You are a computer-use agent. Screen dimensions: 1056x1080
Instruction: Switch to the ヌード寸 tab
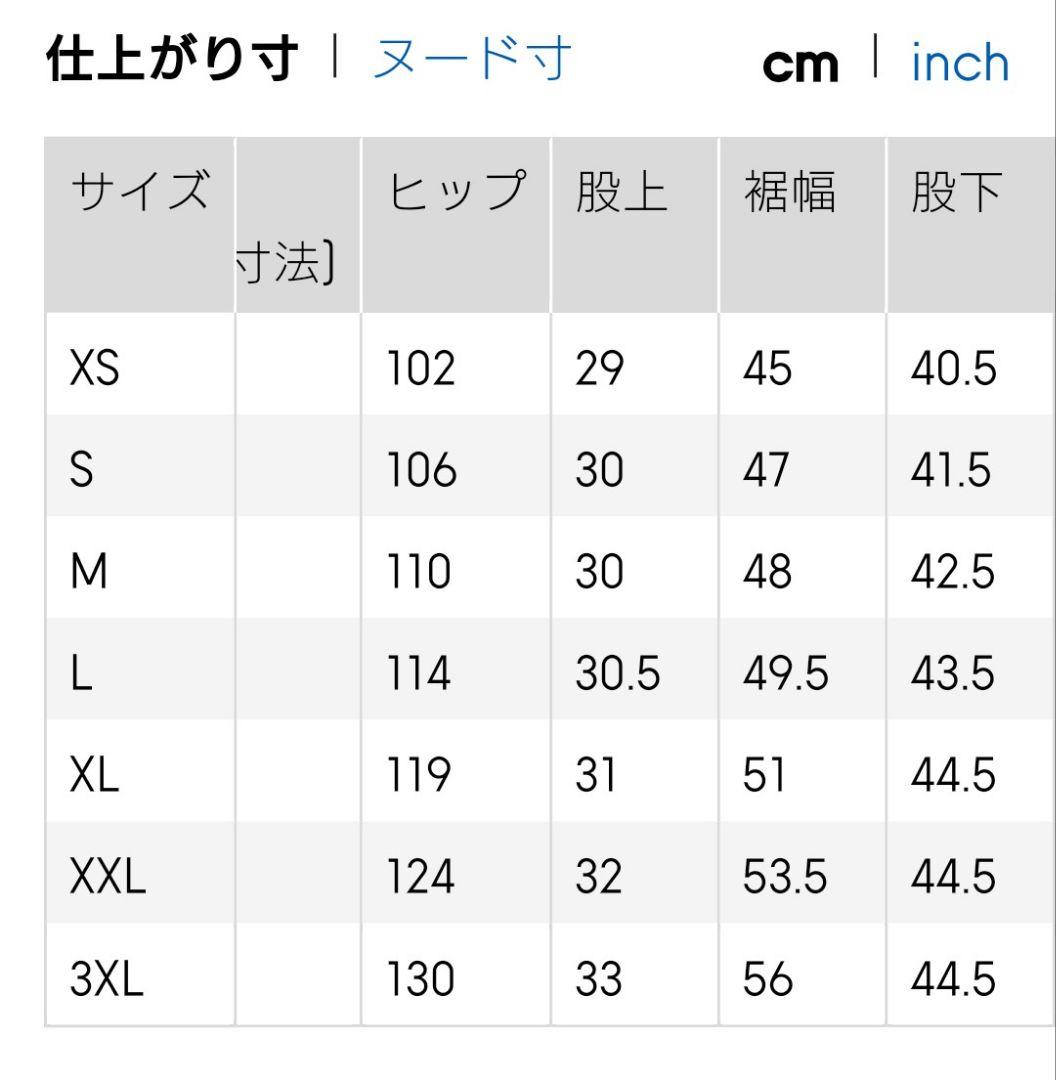click(471, 60)
